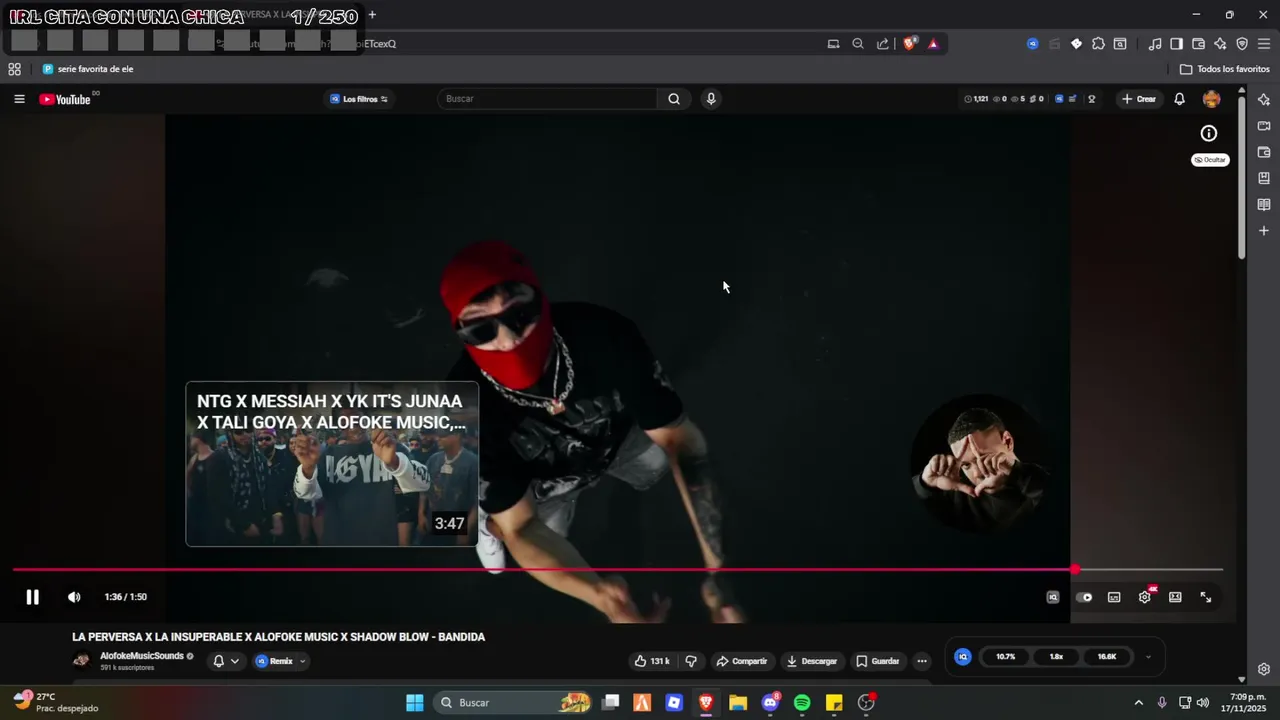Open Leo AI sparkle icon in toolbar
1280x720 pixels.
(1220, 43)
